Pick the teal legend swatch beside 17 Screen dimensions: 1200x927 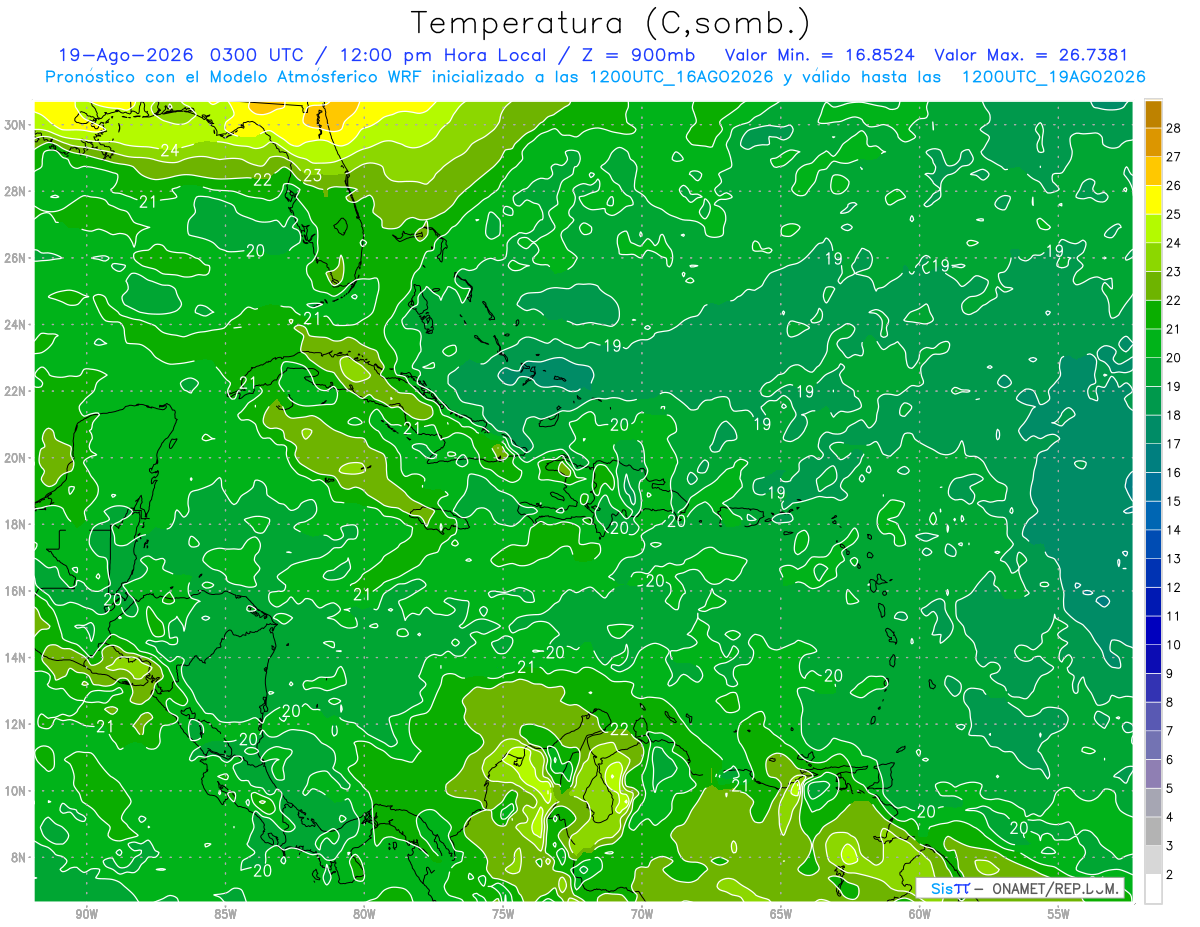pyautogui.click(x=1153, y=430)
